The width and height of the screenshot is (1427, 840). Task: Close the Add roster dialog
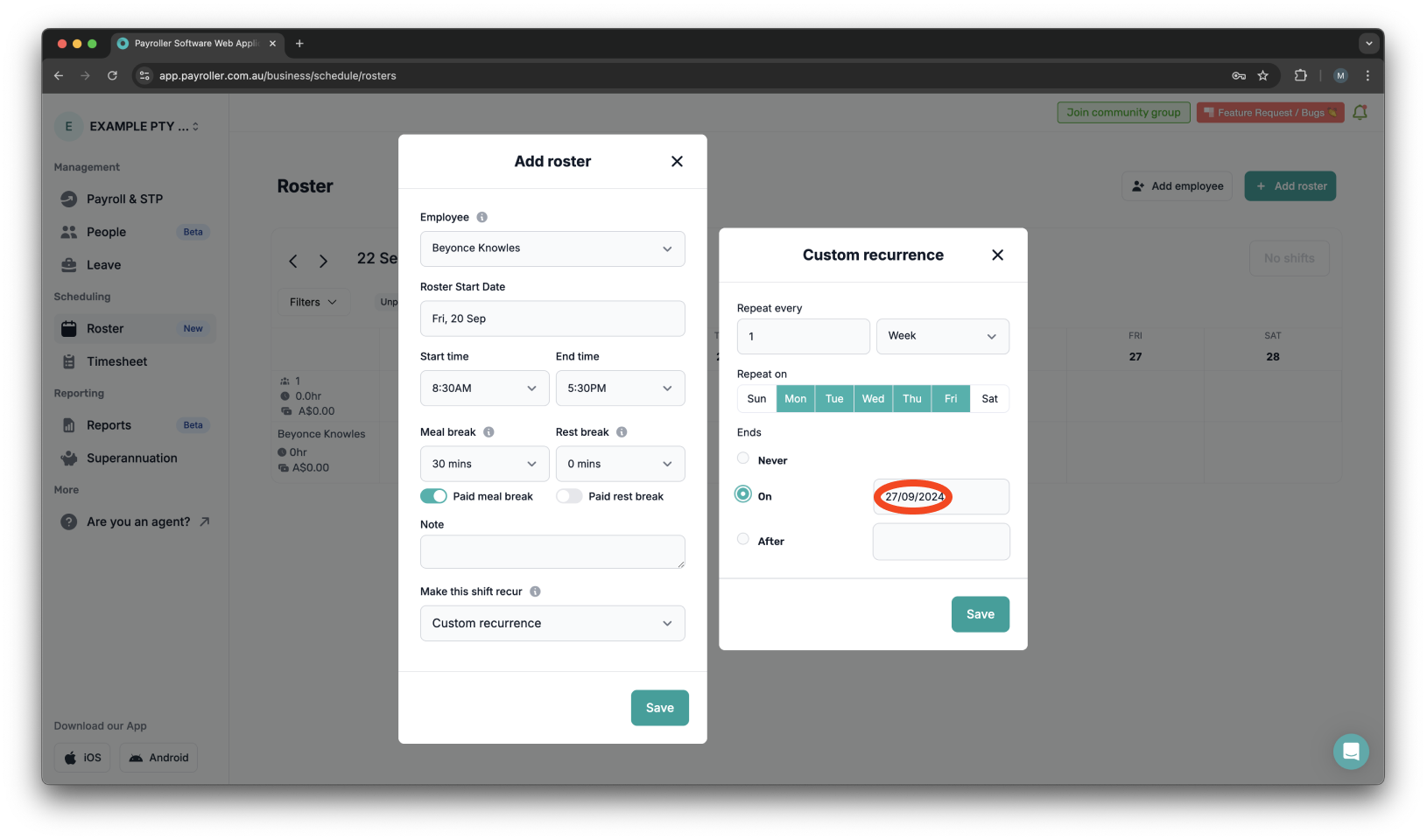(x=677, y=161)
